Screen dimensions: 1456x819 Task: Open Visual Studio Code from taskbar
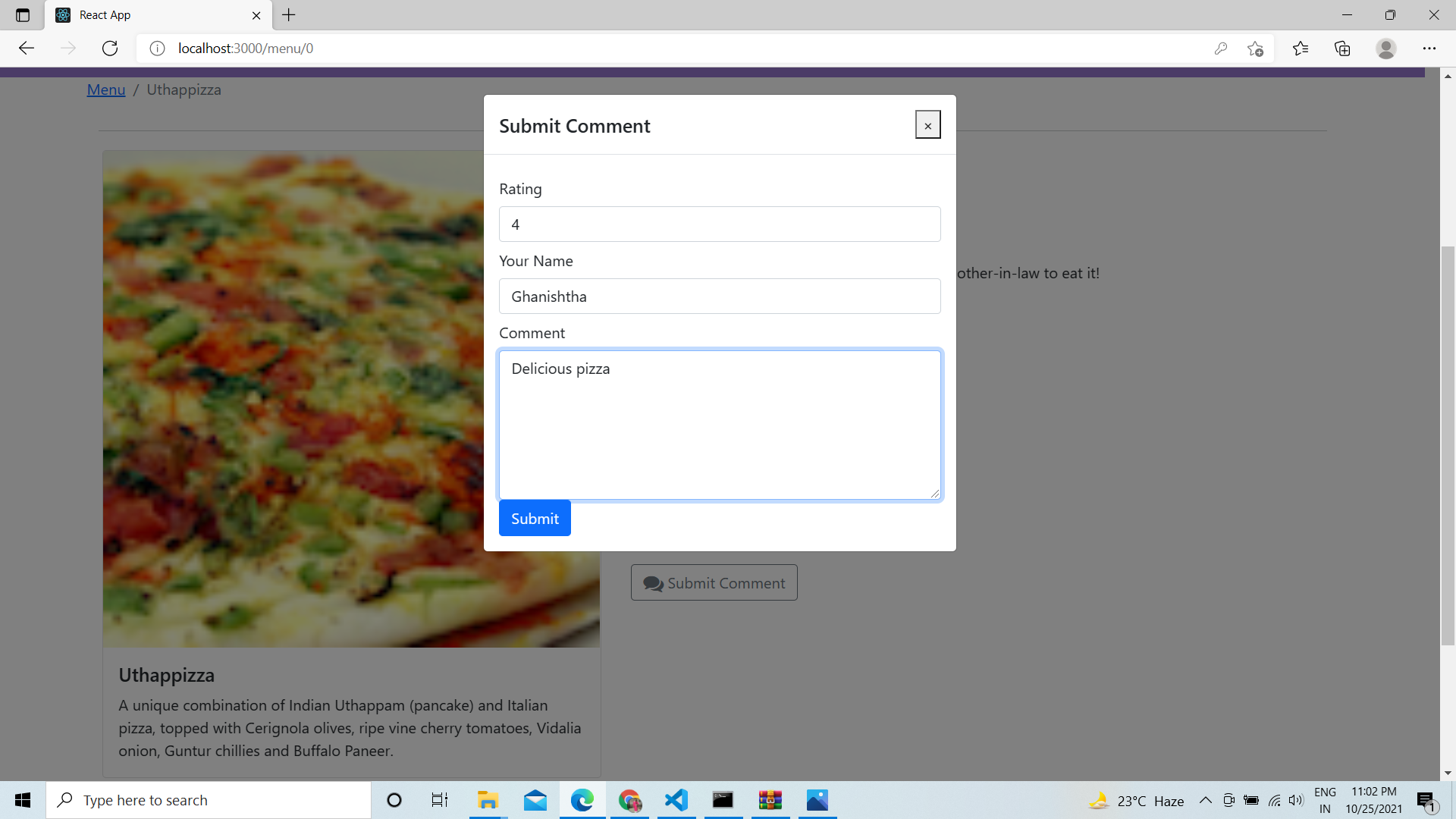[x=676, y=800]
